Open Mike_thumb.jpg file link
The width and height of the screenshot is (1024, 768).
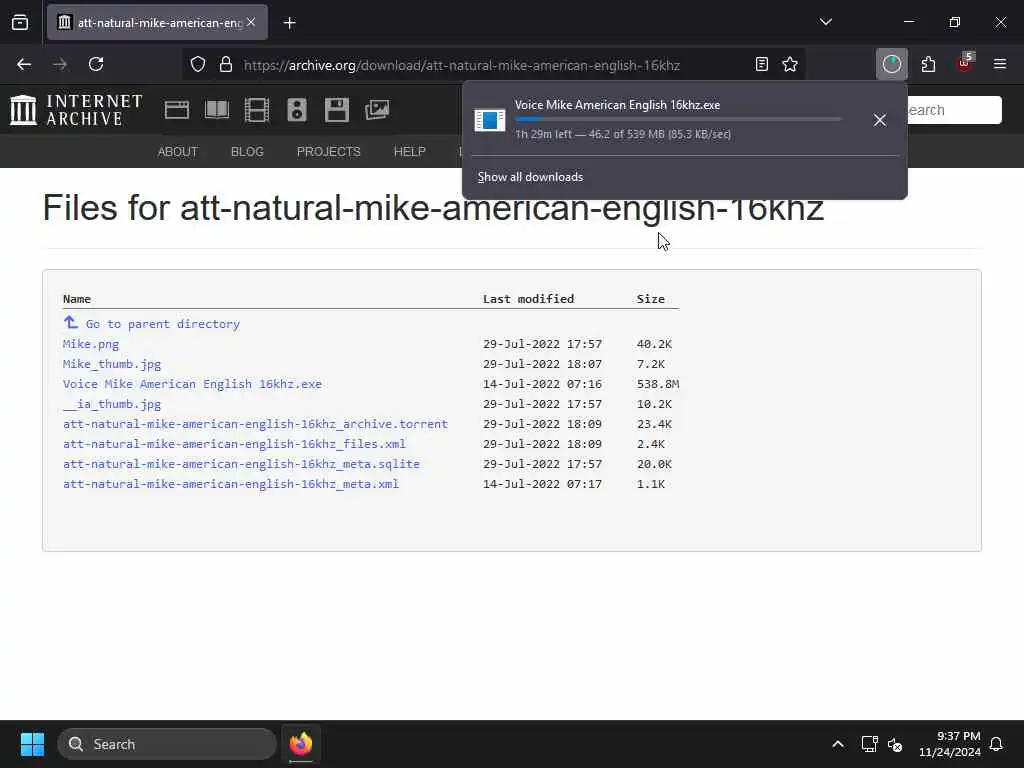(x=112, y=364)
